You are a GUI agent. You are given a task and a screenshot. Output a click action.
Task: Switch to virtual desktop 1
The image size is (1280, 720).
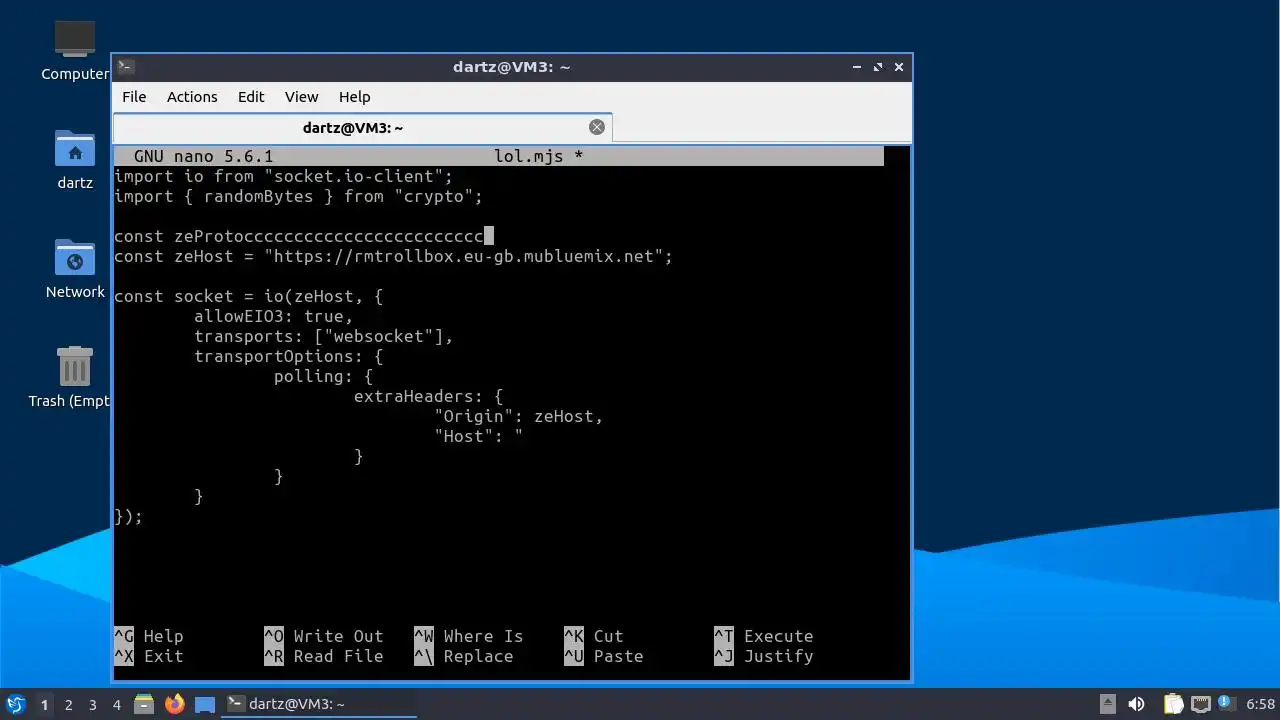44,705
